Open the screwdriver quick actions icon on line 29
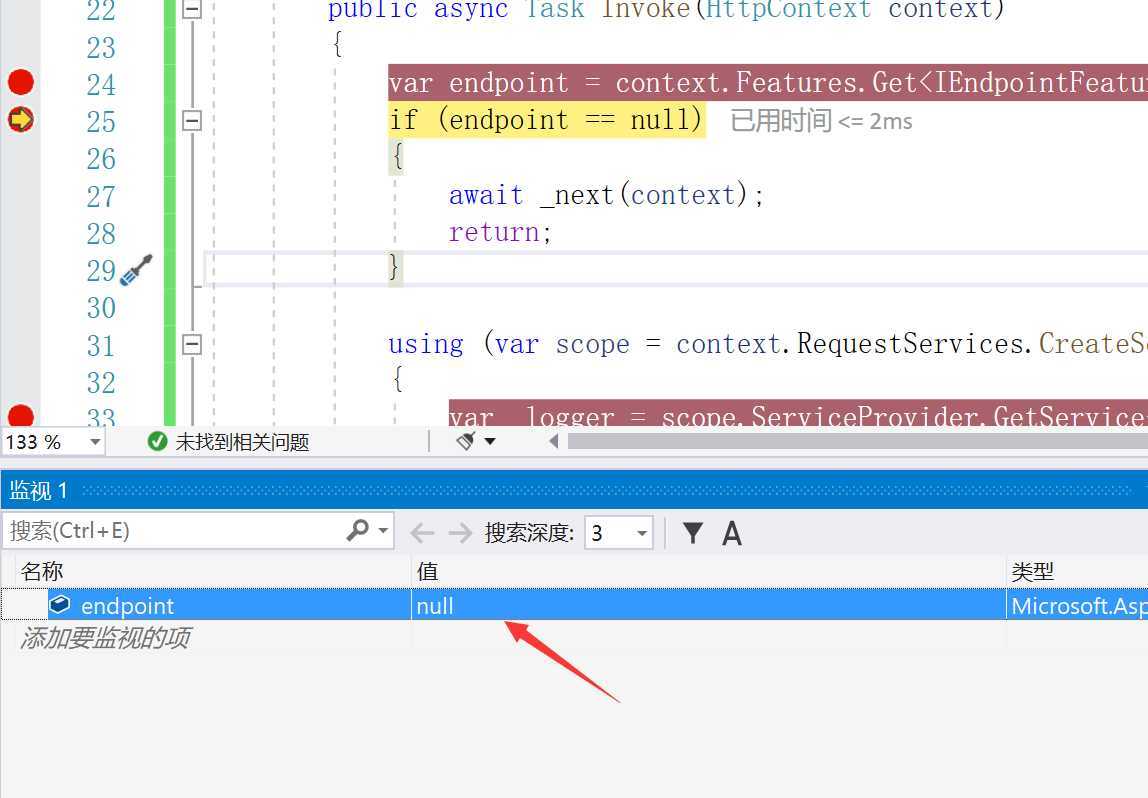The height and width of the screenshot is (798, 1148). tap(135, 270)
